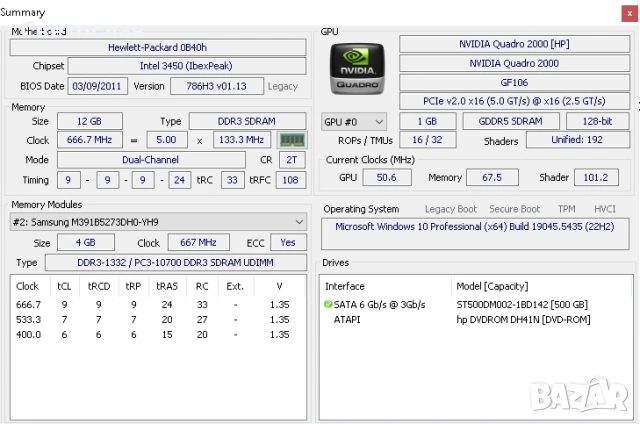Click the shader clock value 101.2
Viewport: 640px width, 424px height.
click(x=596, y=177)
